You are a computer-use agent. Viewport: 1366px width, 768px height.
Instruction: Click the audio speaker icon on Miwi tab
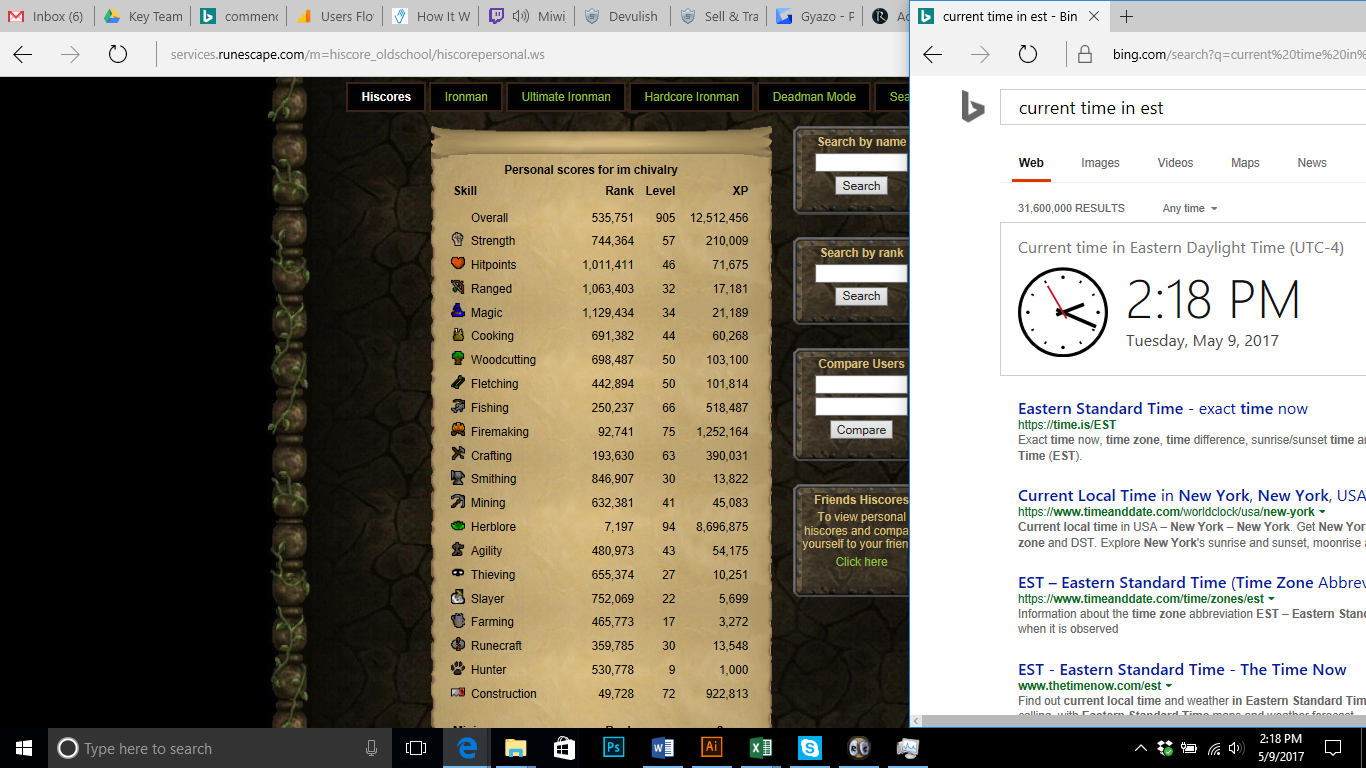521,16
